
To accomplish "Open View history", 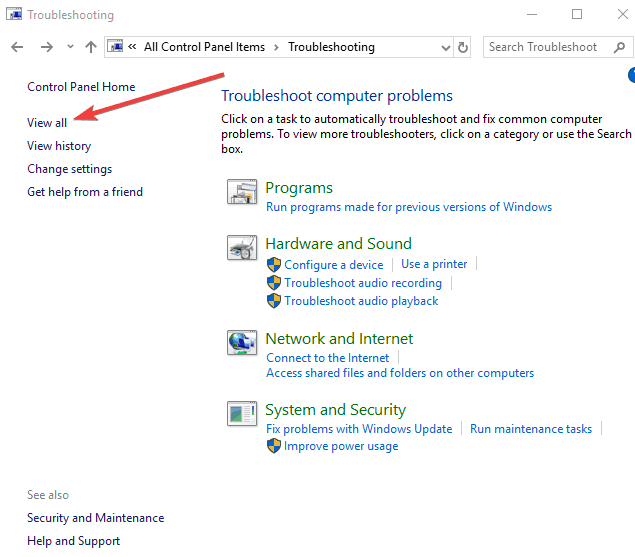I will pos(59,146).
